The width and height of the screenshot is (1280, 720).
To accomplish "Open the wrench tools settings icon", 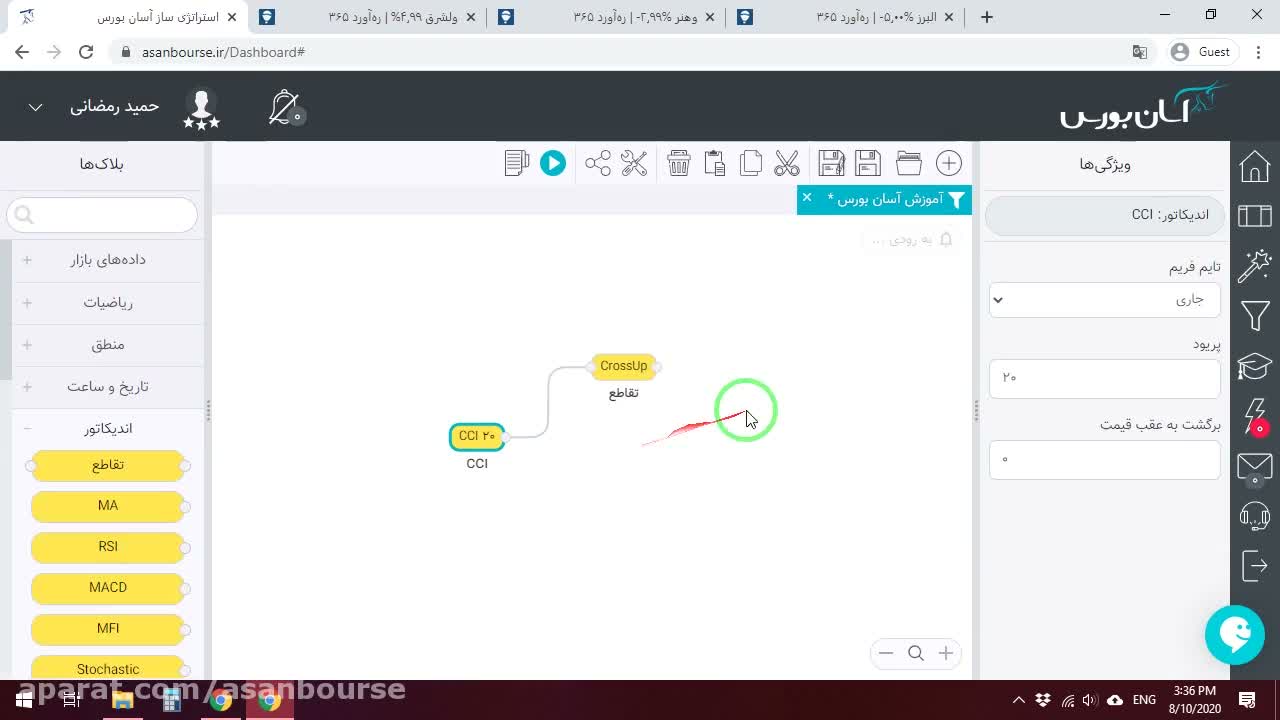I will (x=634, y=163).
